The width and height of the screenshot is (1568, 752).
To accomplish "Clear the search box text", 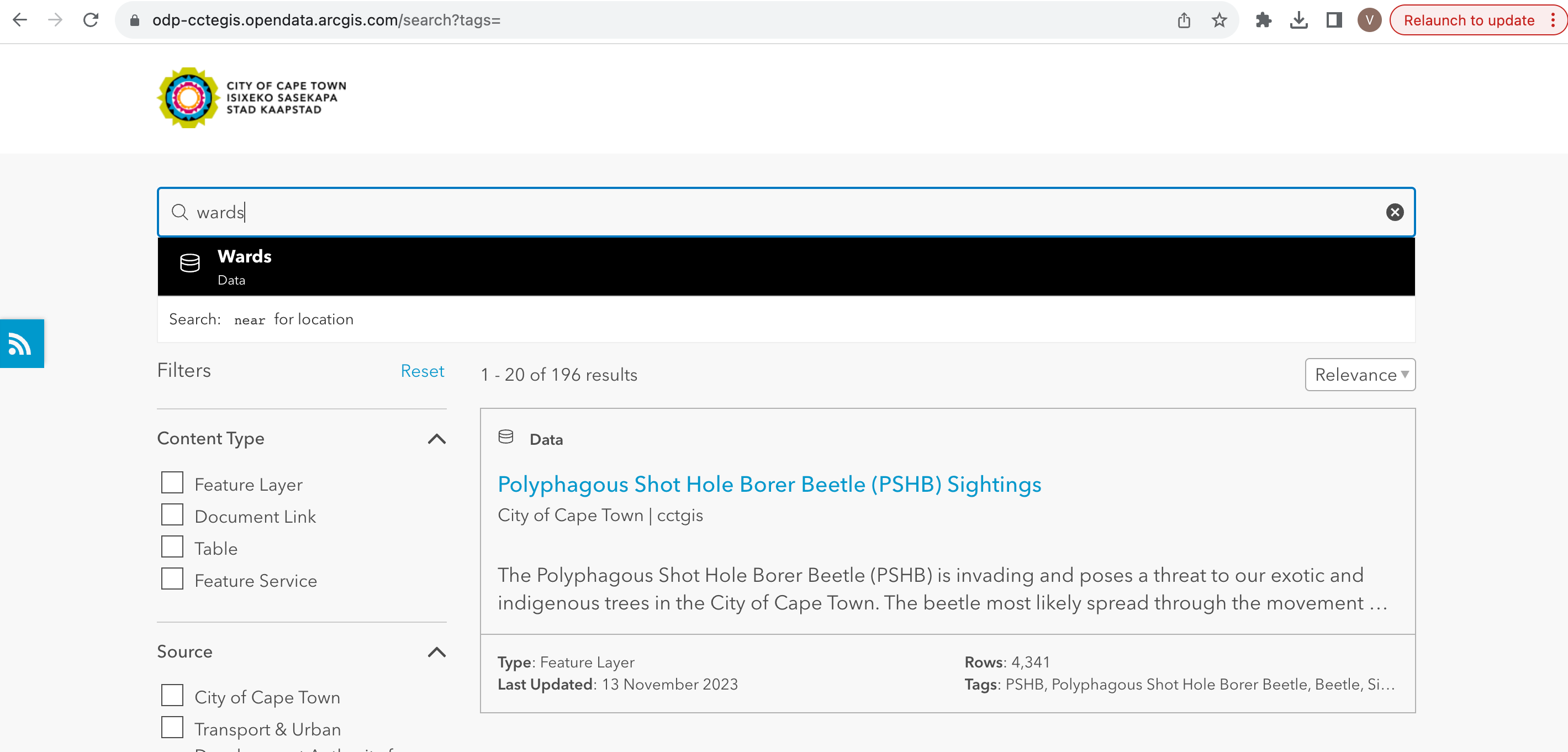I will coord(1394,212).
